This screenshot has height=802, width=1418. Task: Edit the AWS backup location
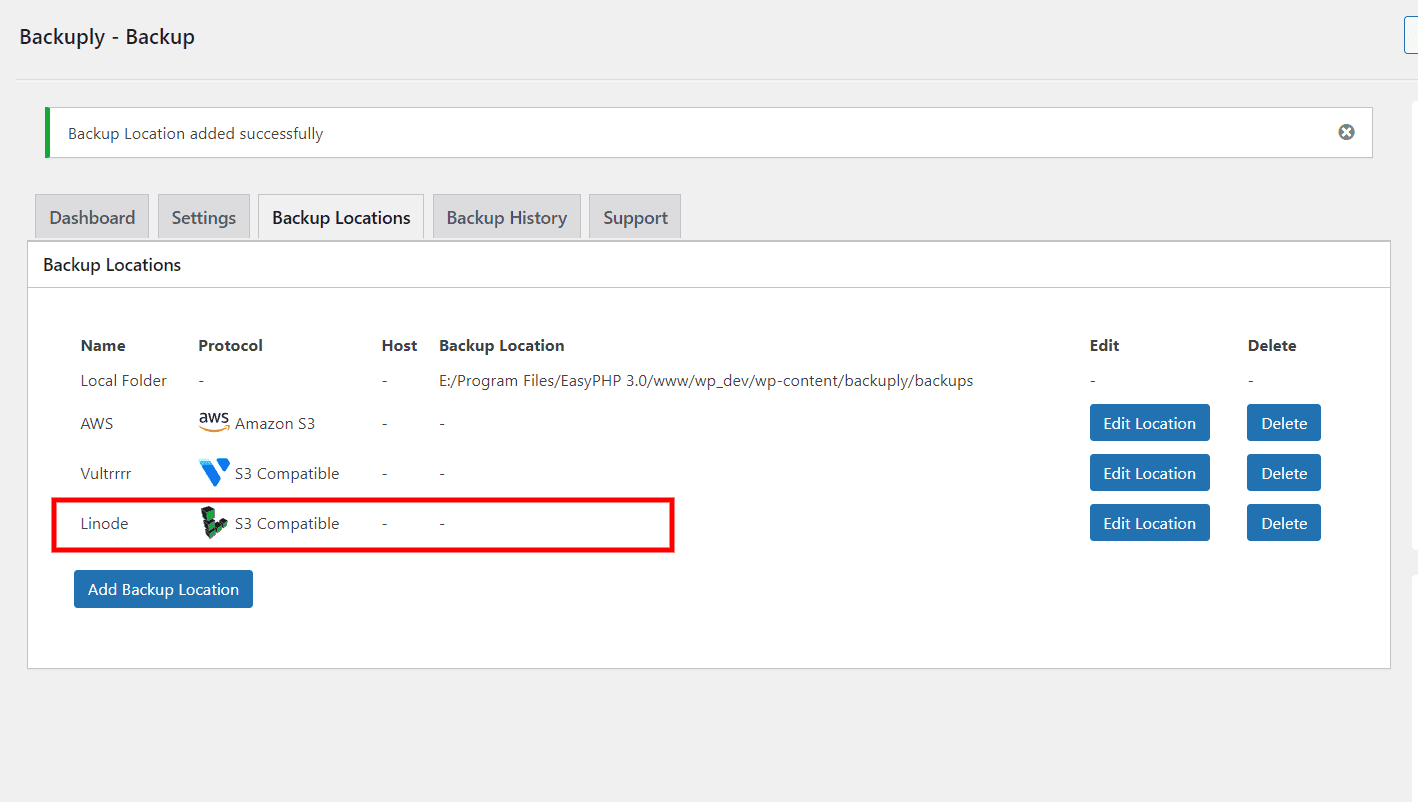pos(1149,422)
